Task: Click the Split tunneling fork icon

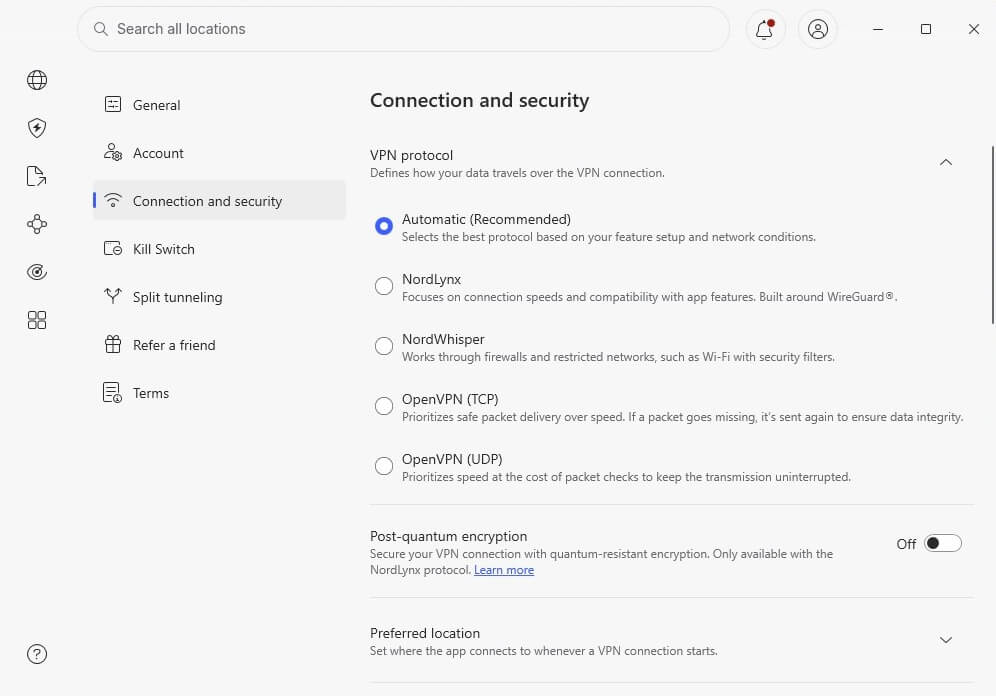Action: (113, 296)
